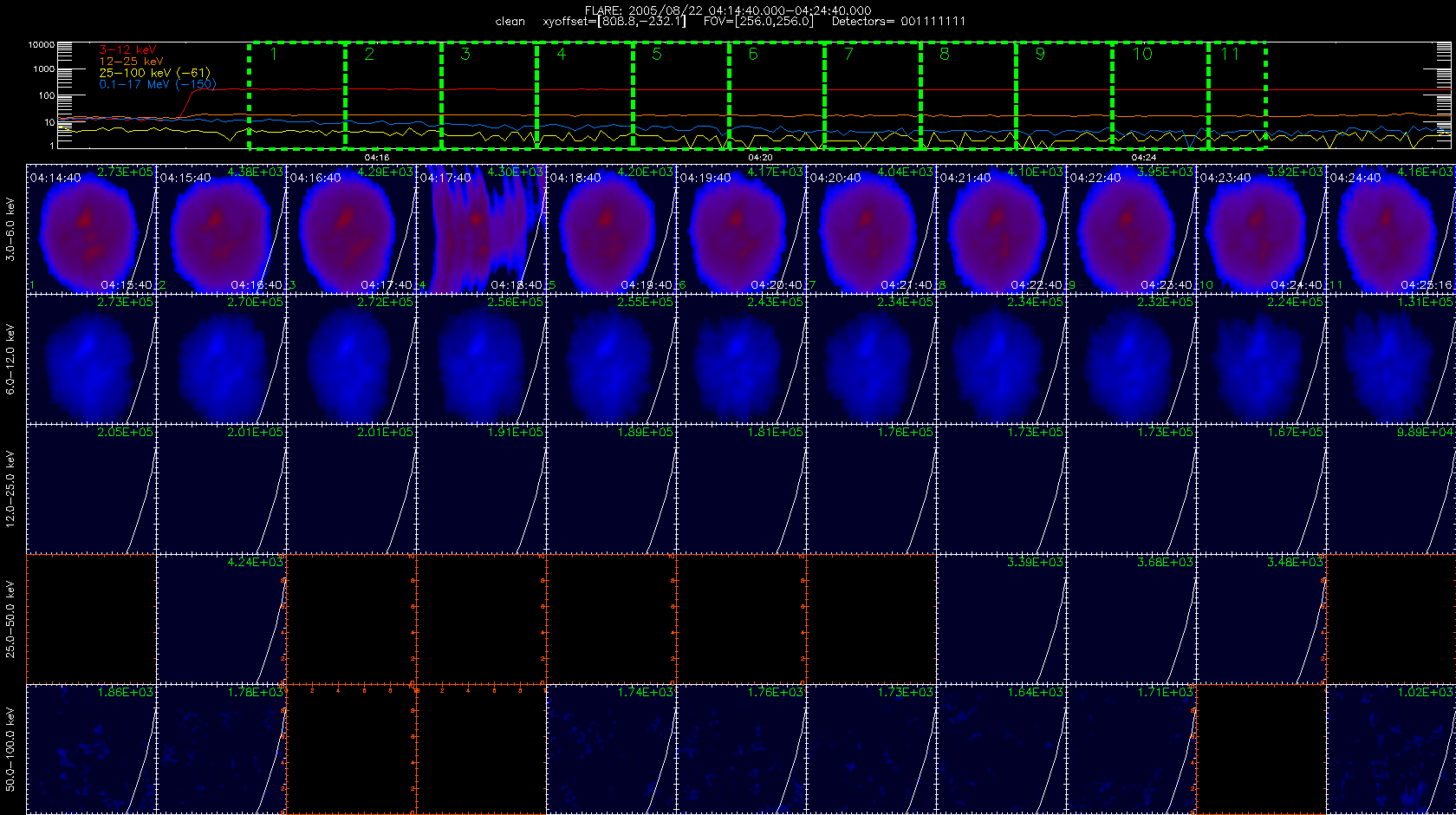The height and width of the screenshot is (815, 1456).
Task: Select the 50.0-100.0 keV panel labeled 1.86E+03
Action: [x=91, y=749]
